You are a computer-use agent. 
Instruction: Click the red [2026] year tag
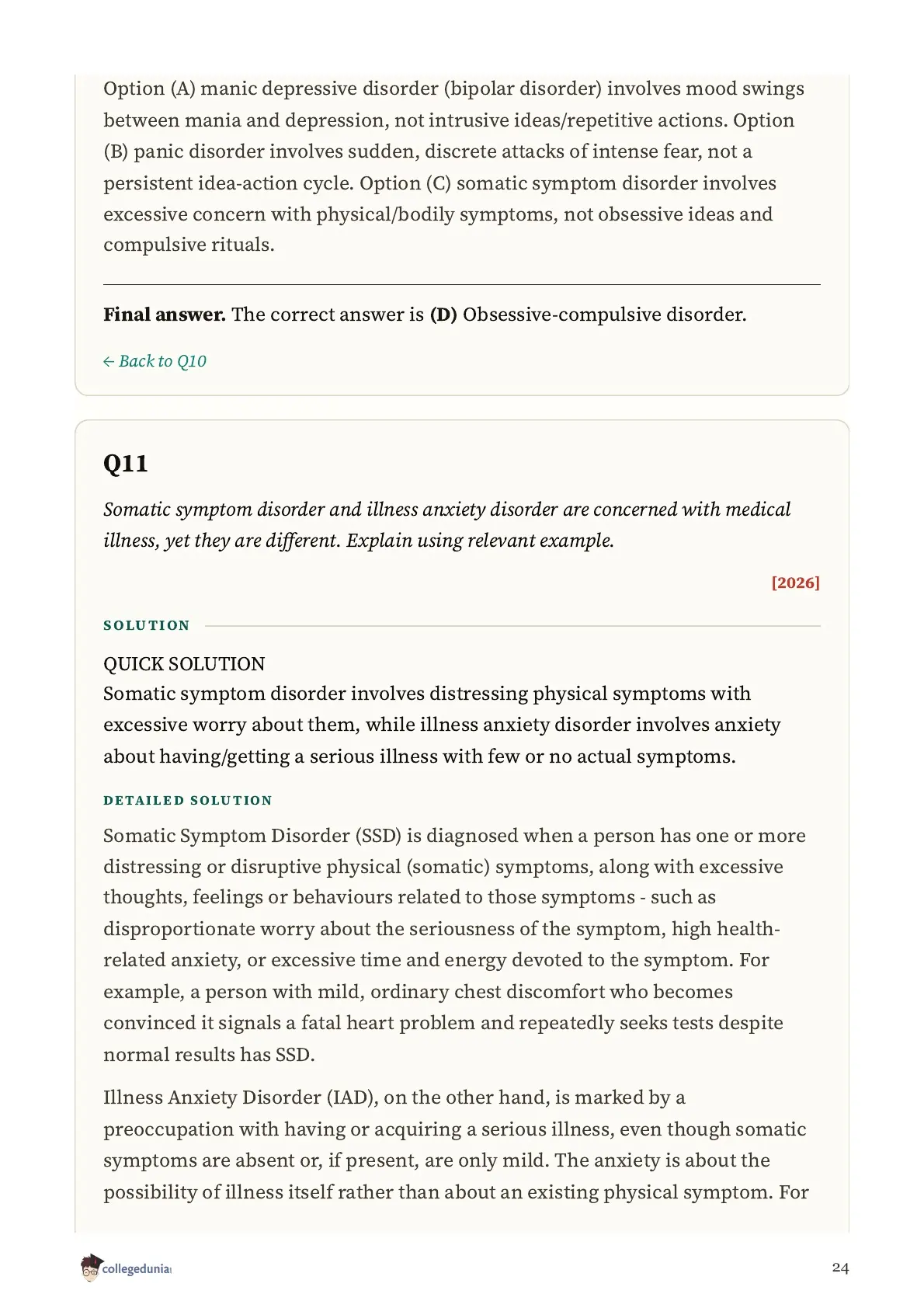click(796, 583)
